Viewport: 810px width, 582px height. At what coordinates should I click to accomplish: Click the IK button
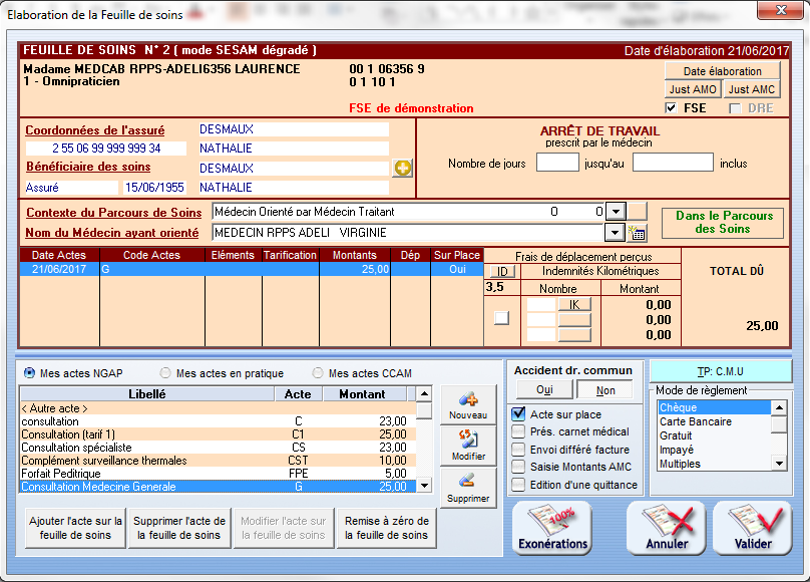pyautogui.click(x=574, y=305)
